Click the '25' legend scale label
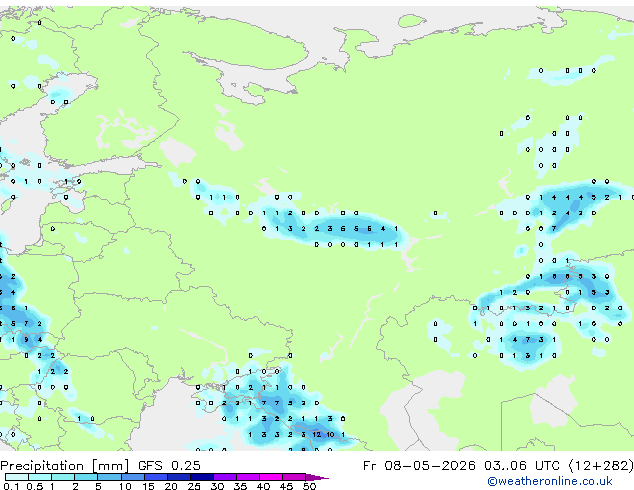Screen dimensions: 634x490 [x=194, y=486]
